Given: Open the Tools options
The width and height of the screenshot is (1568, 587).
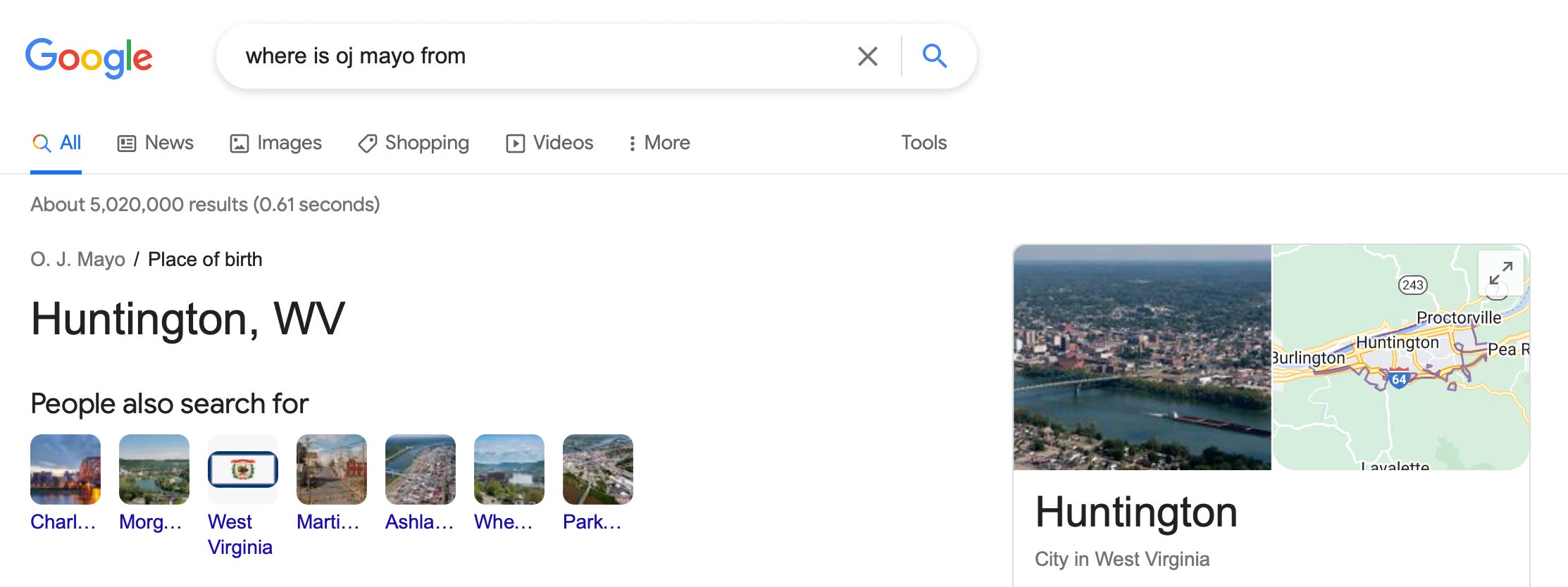Looking at the screenshot, I should [x=923, y=143].
